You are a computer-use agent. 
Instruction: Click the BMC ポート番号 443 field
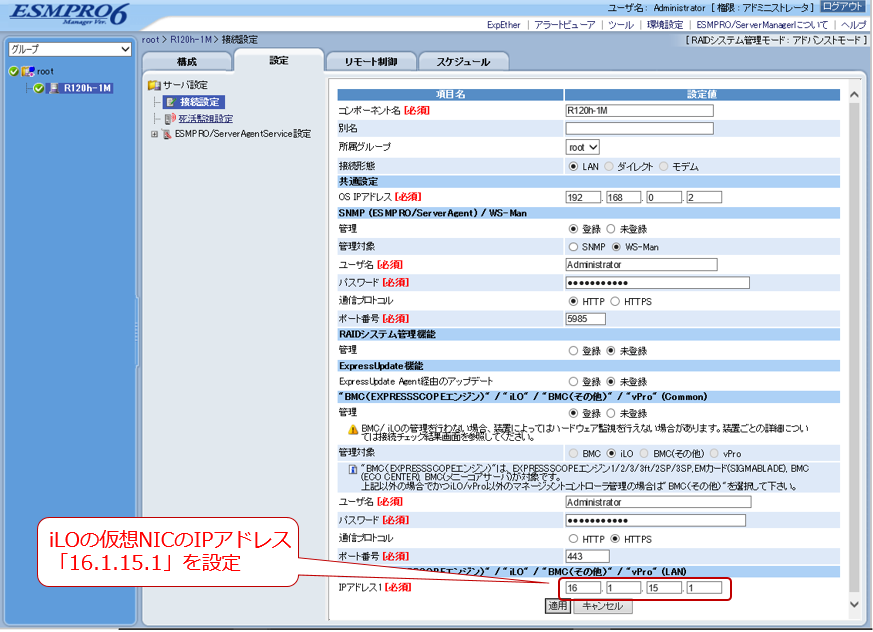587,556
